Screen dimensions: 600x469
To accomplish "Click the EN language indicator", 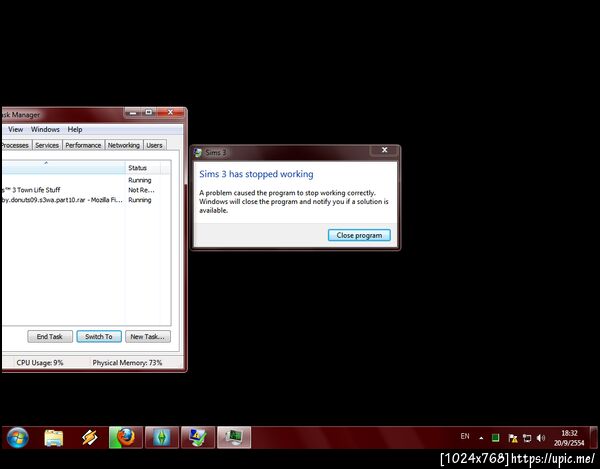I will click(465, 436).
